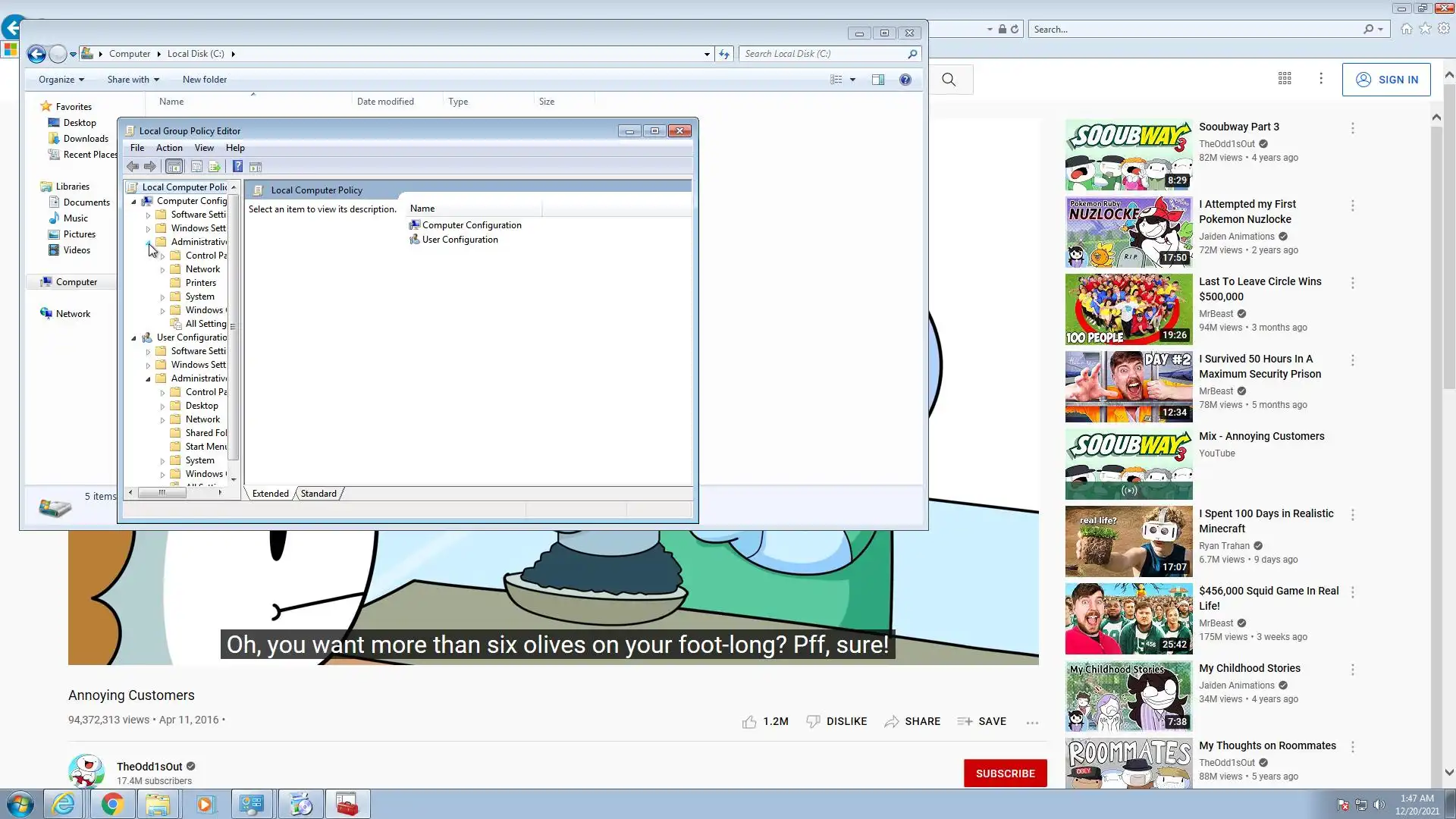1456x819 pixels.
Task: Toggle Explorer preview pane button
Action: click(x=878, y=80)
